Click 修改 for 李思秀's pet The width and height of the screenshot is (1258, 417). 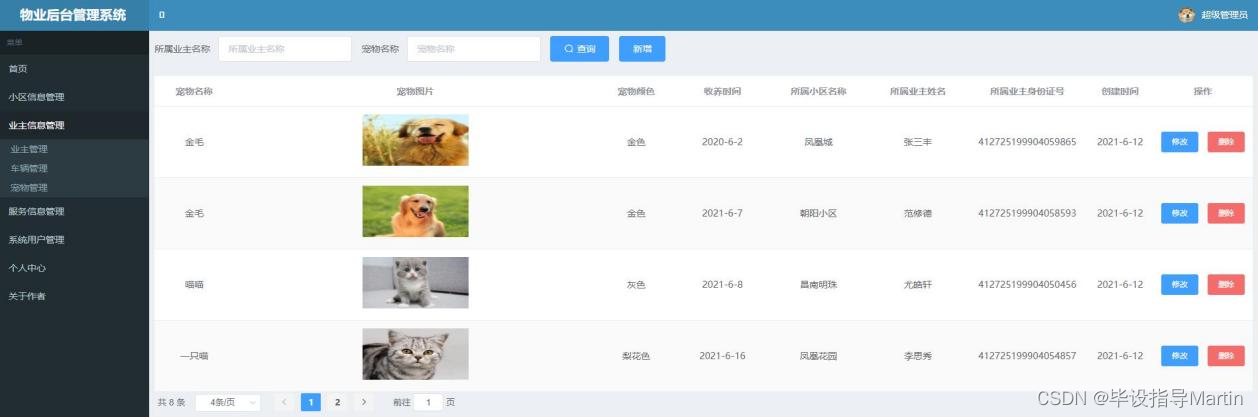1179,355
